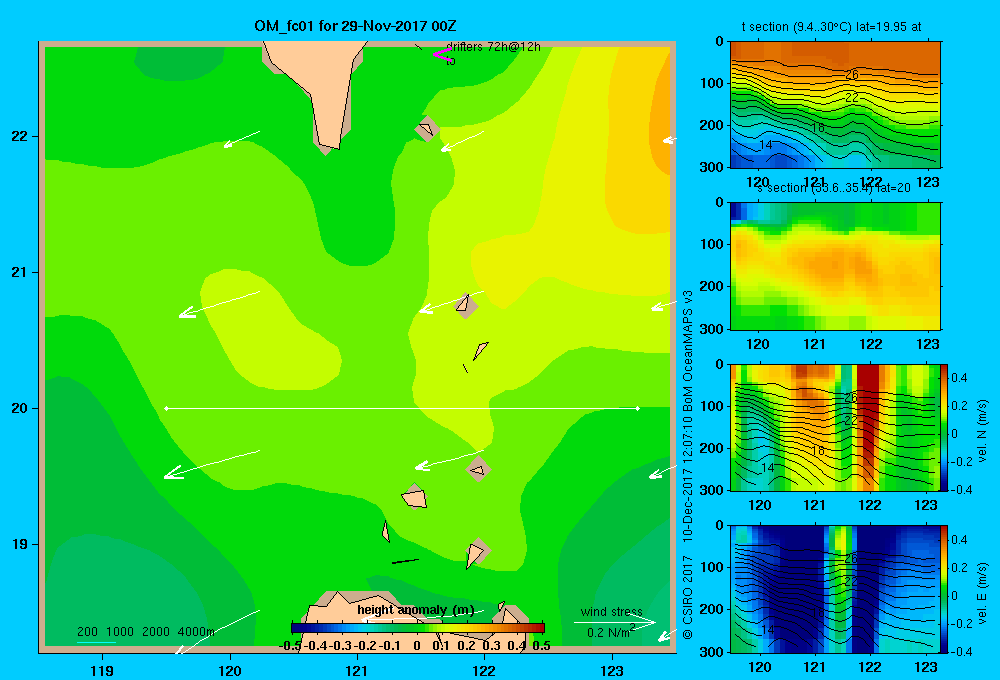
Task: Click the east endpoint of the section line
Action: (638, 408)
